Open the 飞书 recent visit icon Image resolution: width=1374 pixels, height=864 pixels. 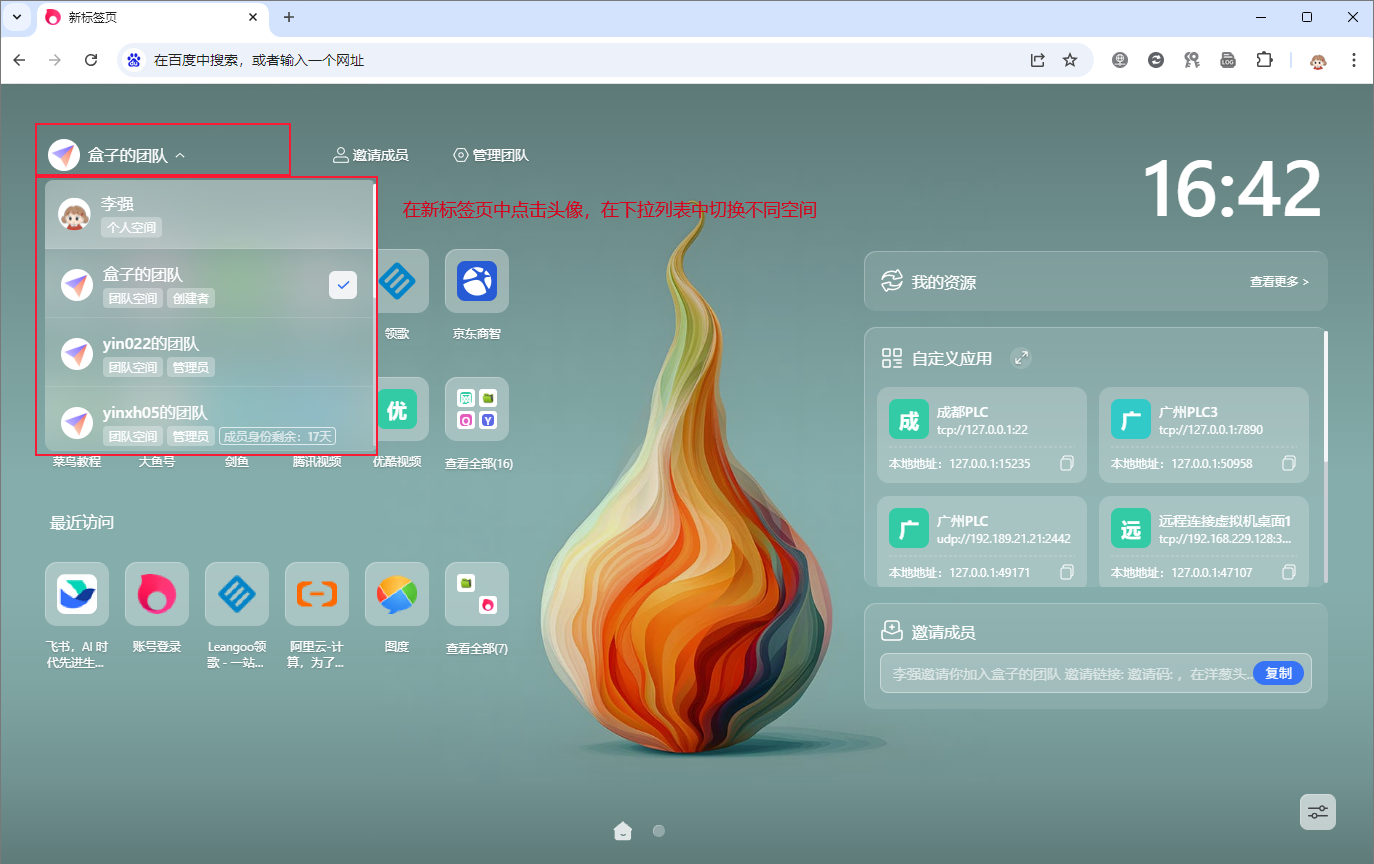click(77, 594)
